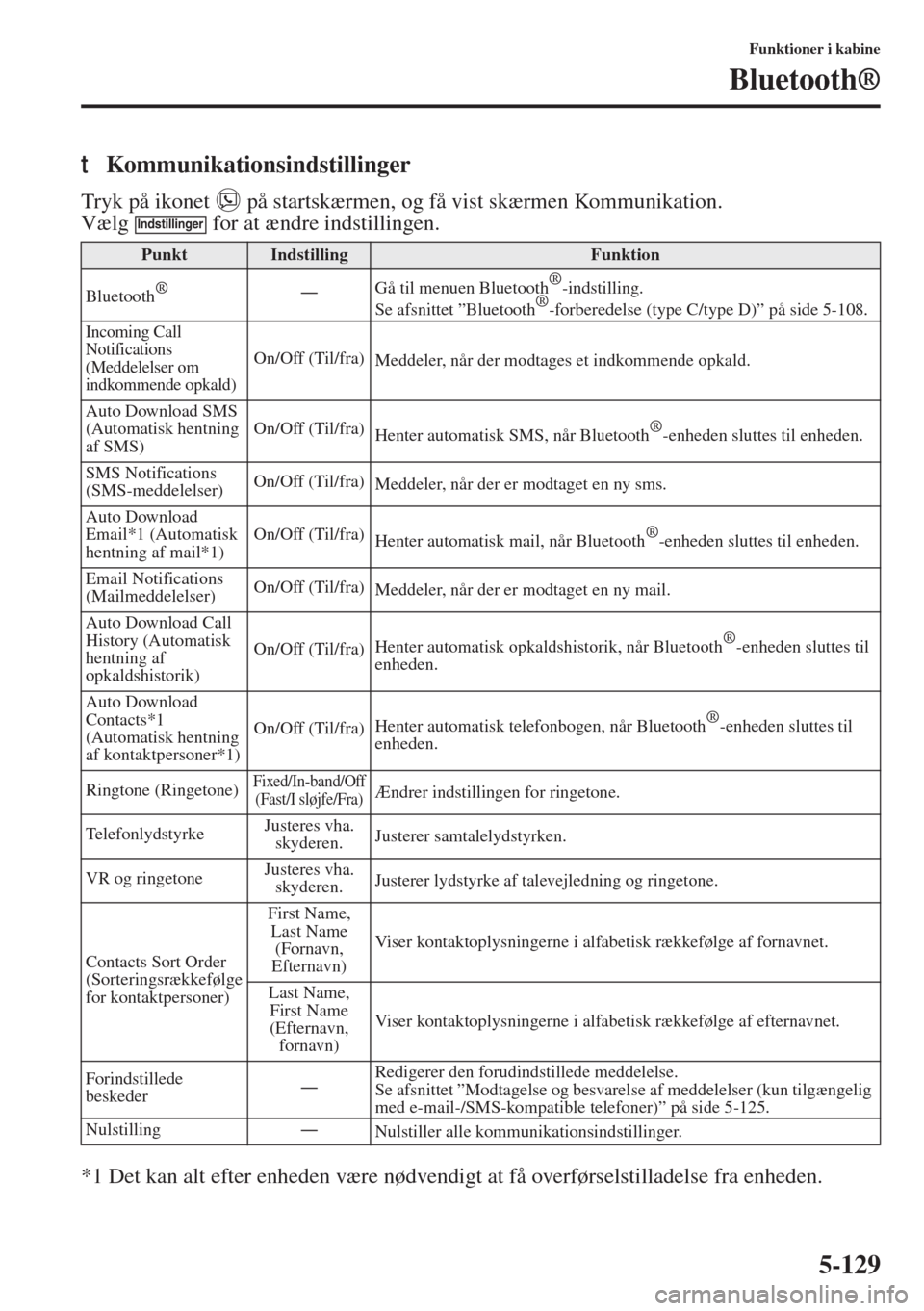Toggle On/Off for Email Notifications

click(x=309, y=588)
